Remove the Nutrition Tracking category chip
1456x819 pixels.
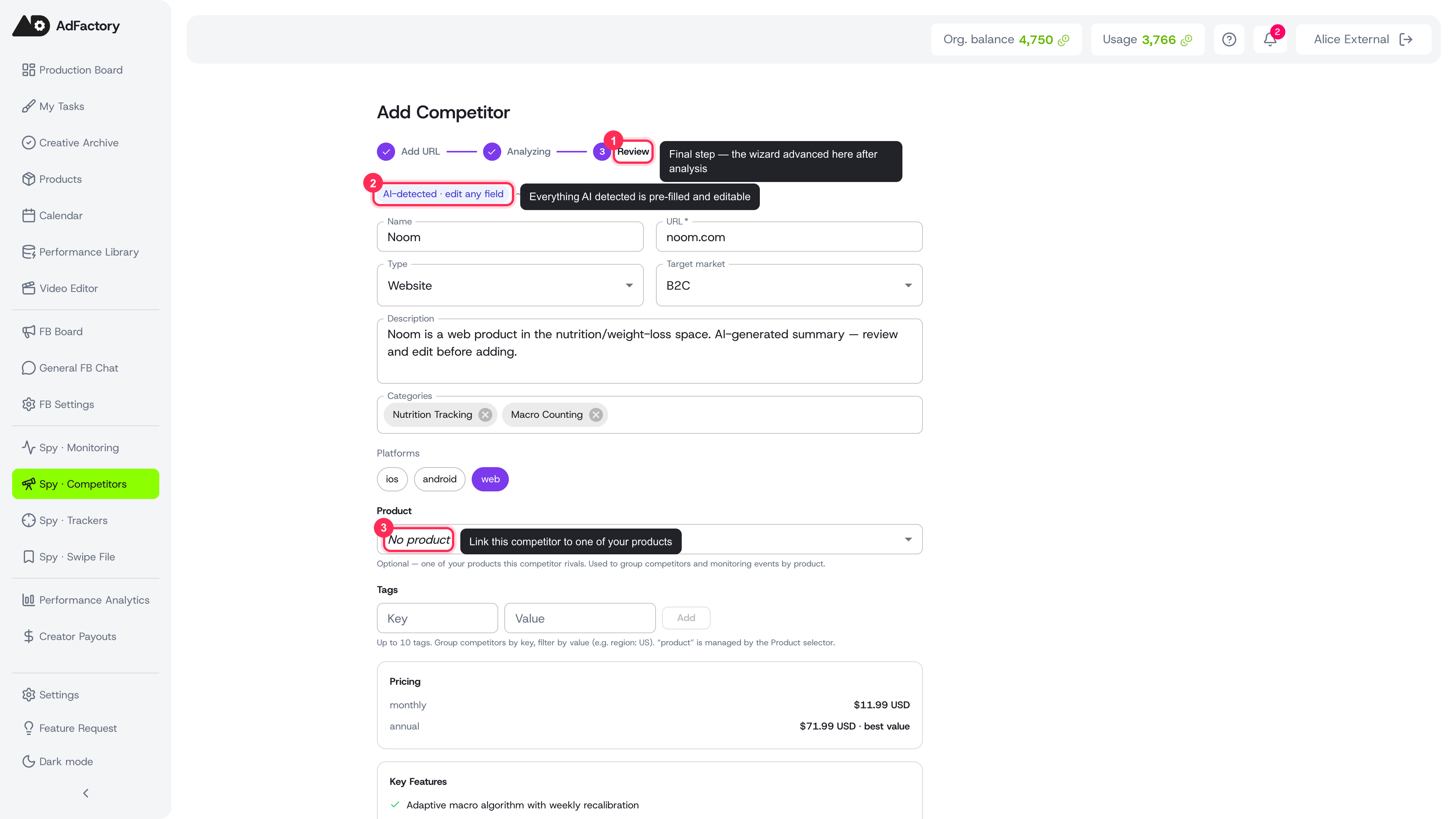click(485, 415)
